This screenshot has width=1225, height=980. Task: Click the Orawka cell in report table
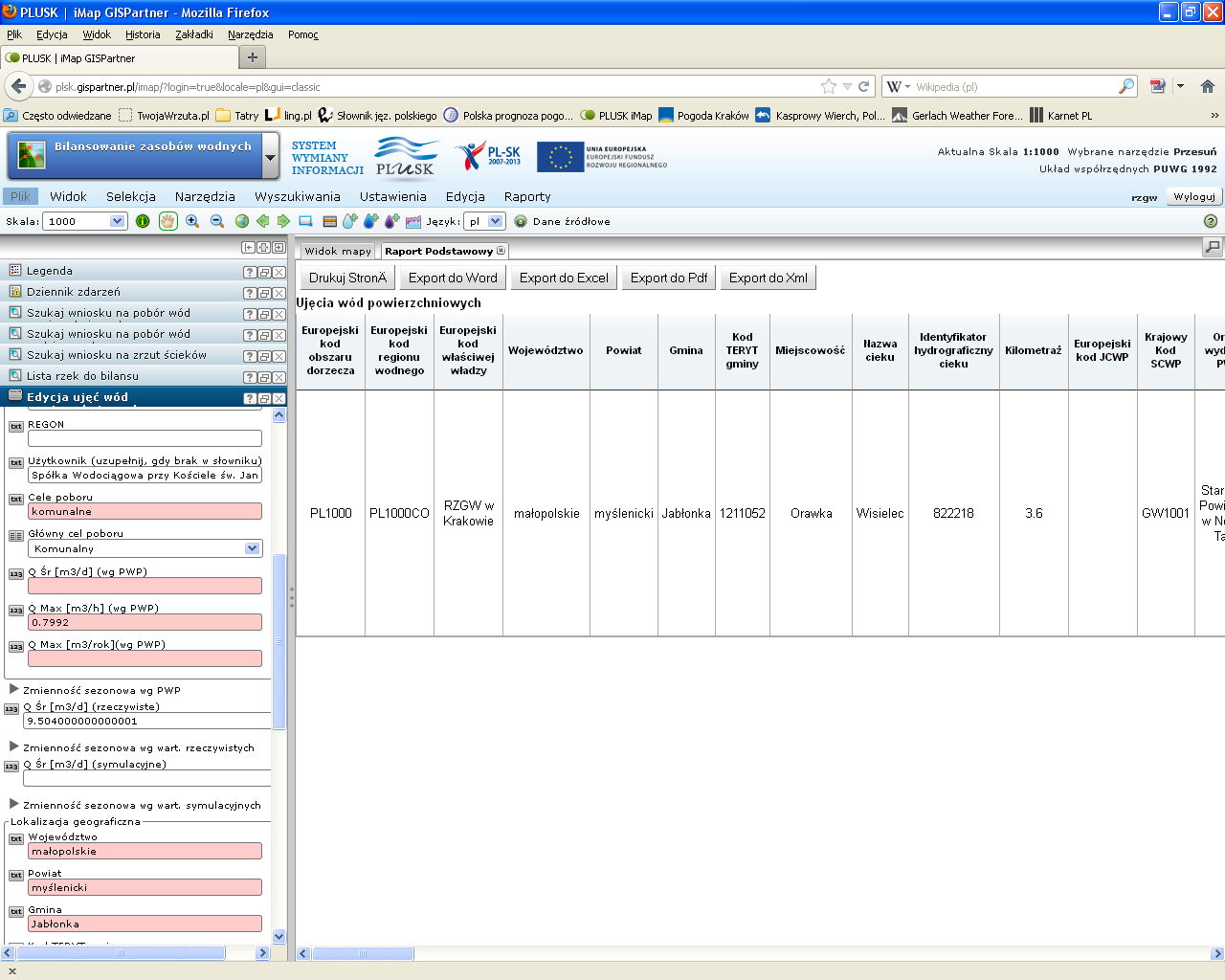tap(811, 513)
